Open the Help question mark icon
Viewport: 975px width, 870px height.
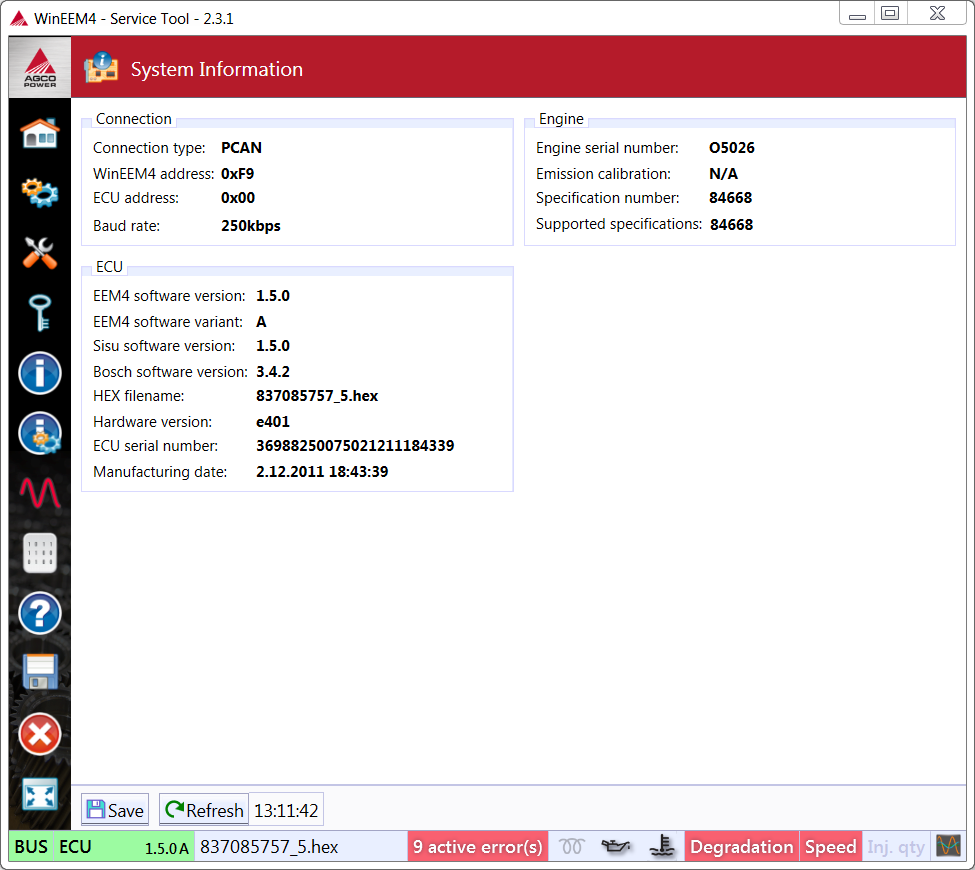tap(40, 613)
